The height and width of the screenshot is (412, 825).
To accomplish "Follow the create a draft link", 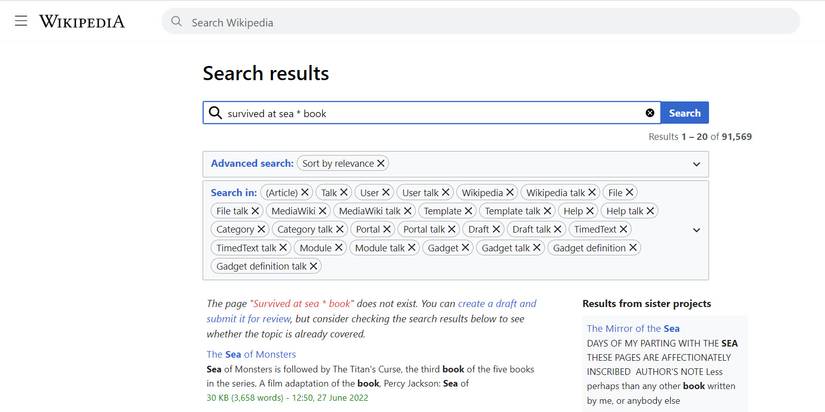I will point(497,303).
